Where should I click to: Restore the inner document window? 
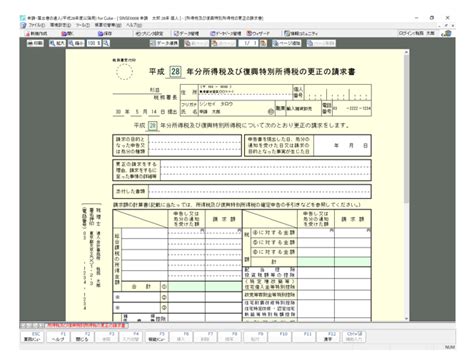point(446,25)
